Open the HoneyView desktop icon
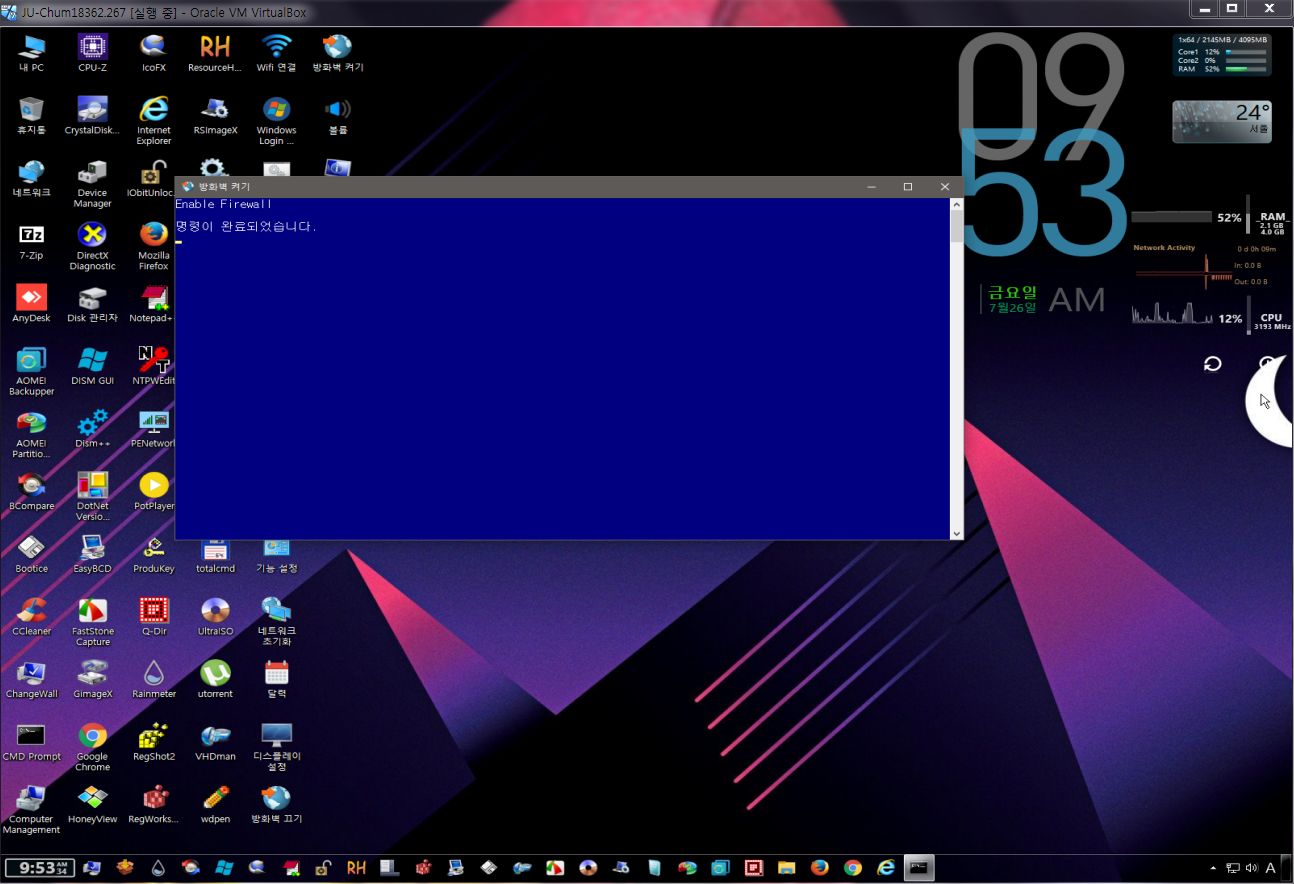The image size is (1294, 884). [92, 804]
